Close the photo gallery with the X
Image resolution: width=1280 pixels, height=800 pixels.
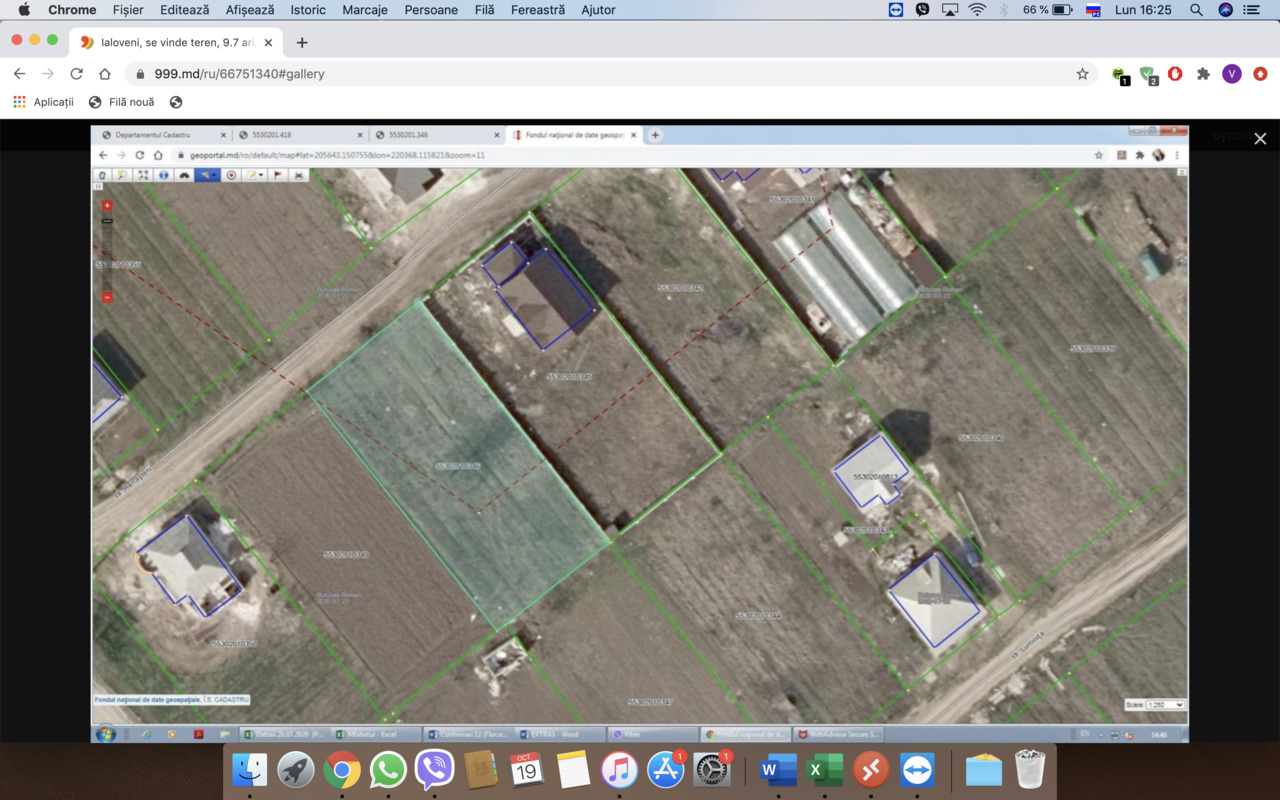(x=1260, y=139)
